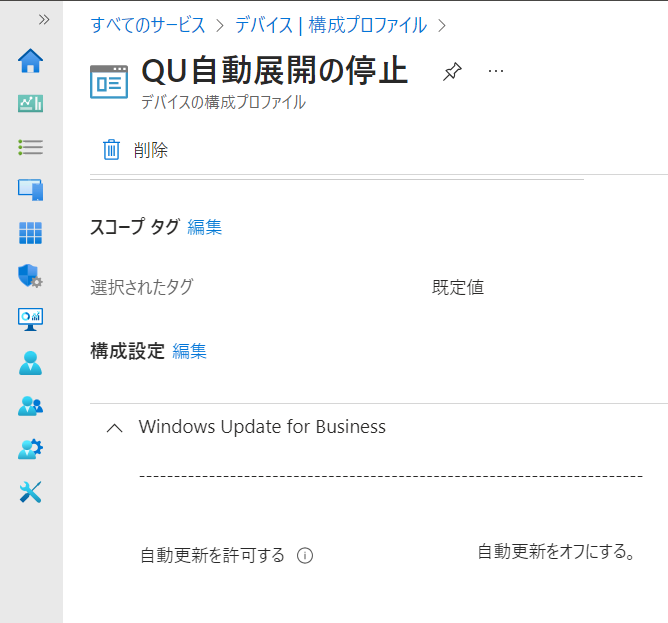The width and height of the screenshot is (668, 623).
Task: Open Groups from the sidebar
Action: [31, 406]
